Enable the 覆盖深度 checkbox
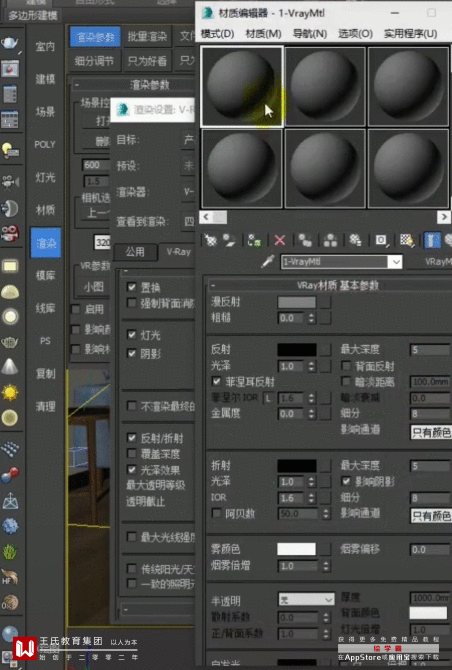This screenshot has height=670, width=452. 132,453
